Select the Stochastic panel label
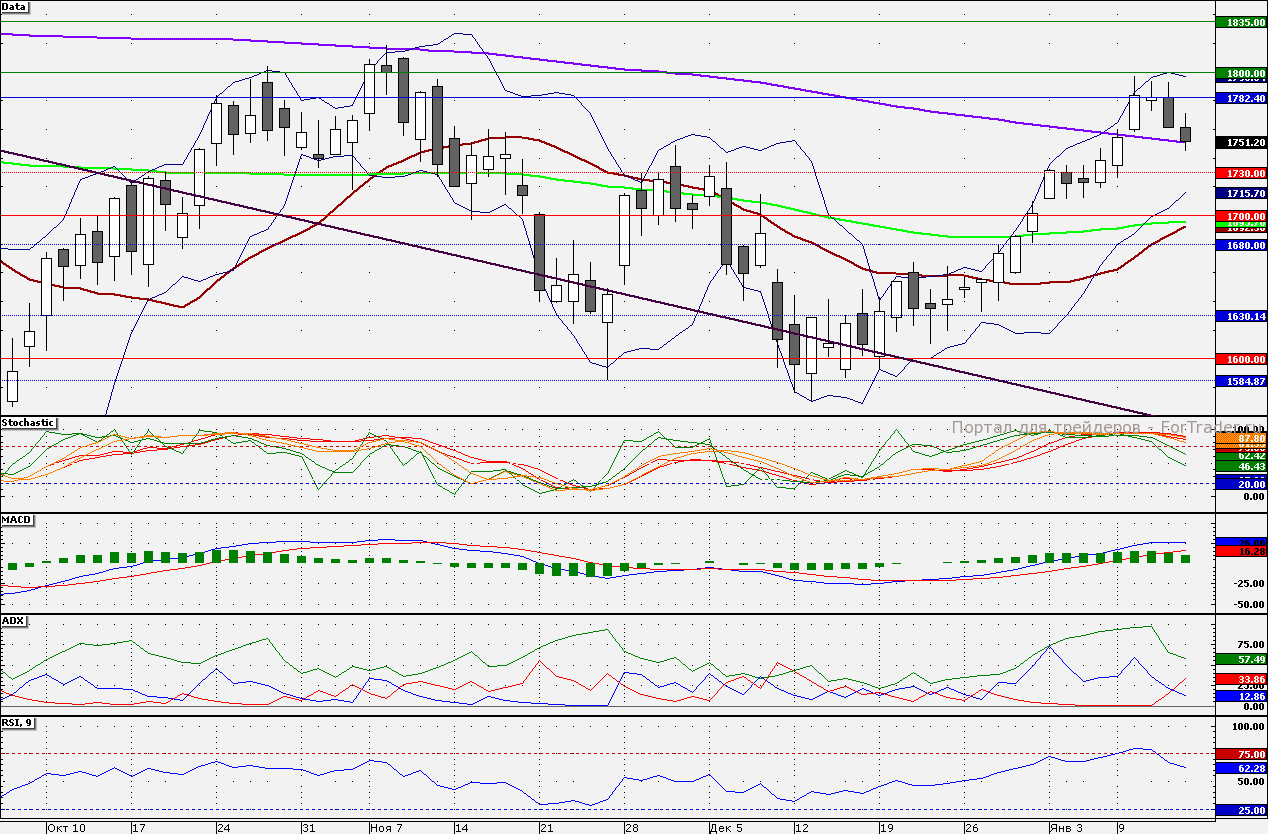This screenshot has width=1268, height=834. [28, 423]
